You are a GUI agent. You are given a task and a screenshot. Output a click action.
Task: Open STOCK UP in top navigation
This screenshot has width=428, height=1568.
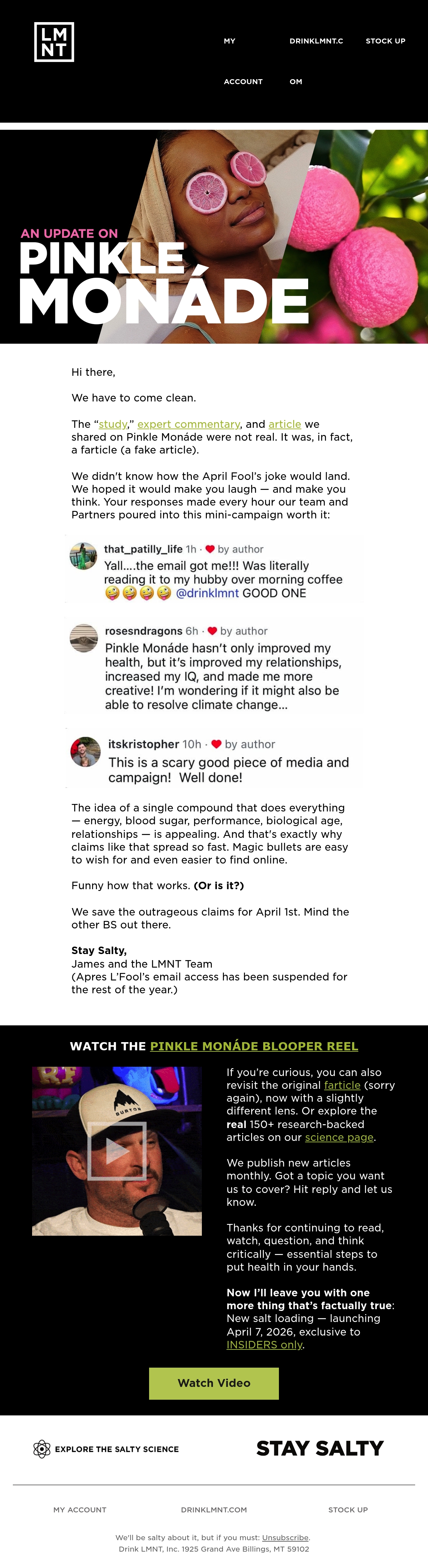386,41
